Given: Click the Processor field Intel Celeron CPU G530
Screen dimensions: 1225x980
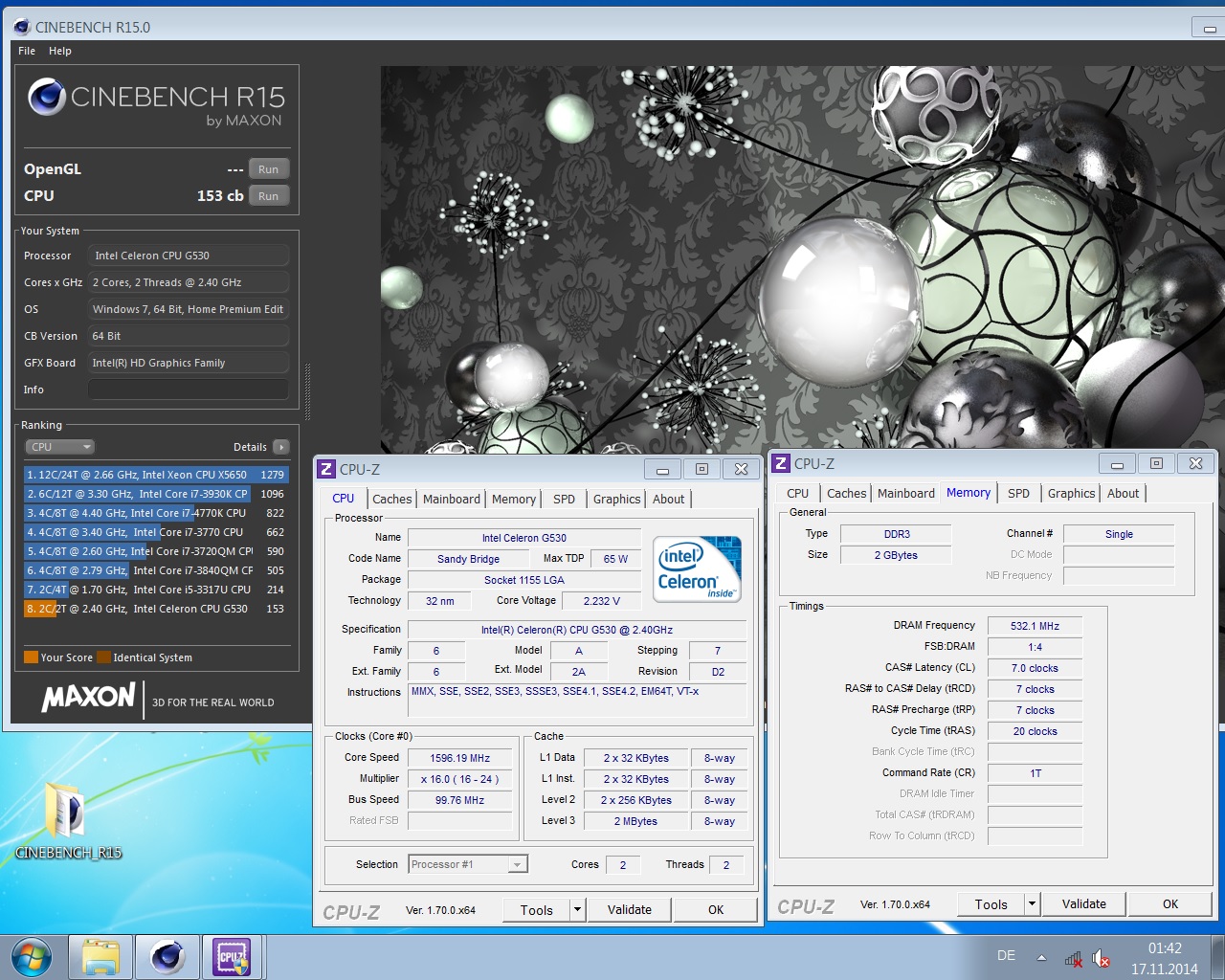Looking at the screenshot, I should [189, 256].
